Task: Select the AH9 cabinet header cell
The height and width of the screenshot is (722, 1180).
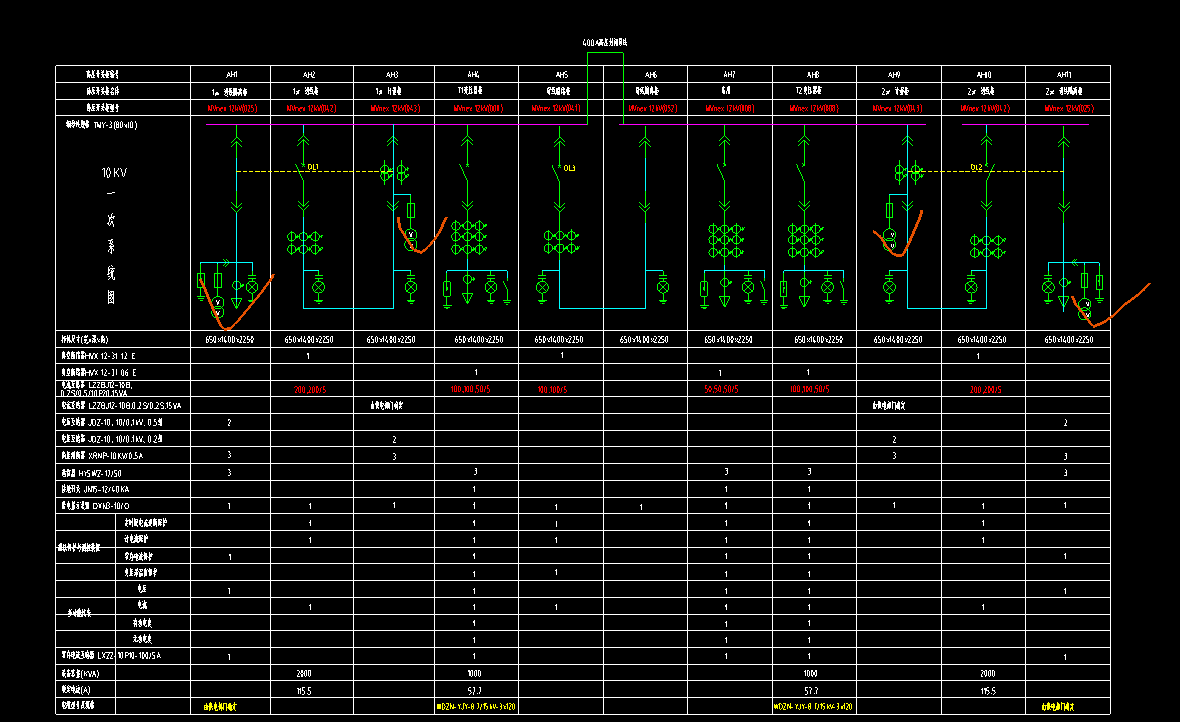Action: 899,75
